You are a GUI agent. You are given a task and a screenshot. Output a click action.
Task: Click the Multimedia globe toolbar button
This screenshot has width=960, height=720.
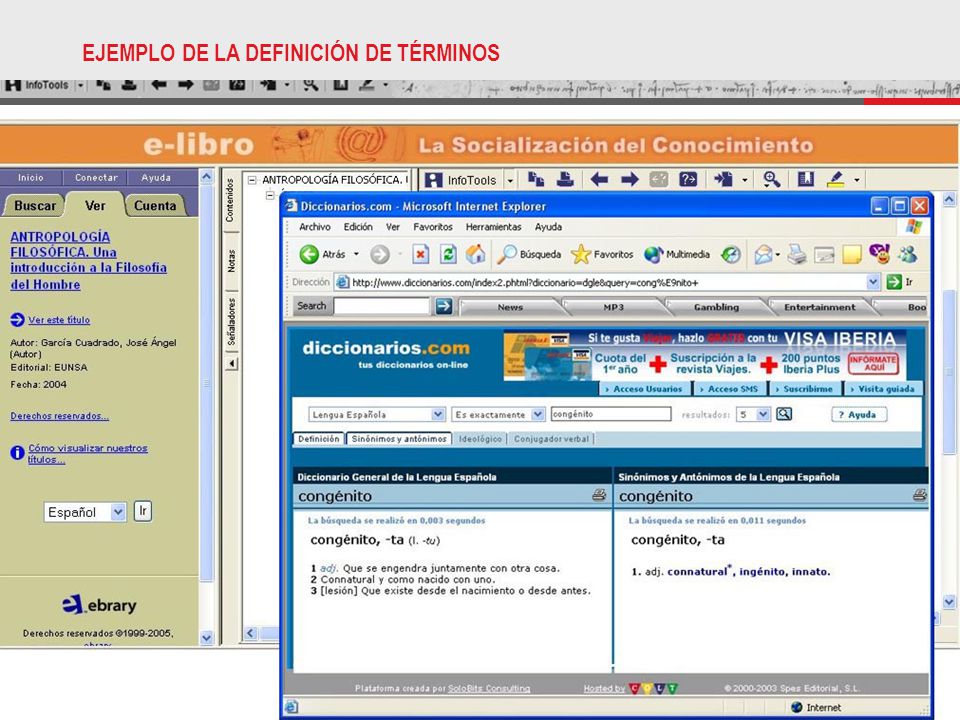click(677, 254)
